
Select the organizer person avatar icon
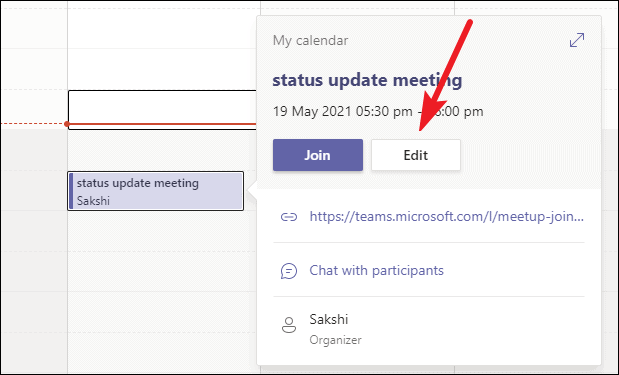289,325
